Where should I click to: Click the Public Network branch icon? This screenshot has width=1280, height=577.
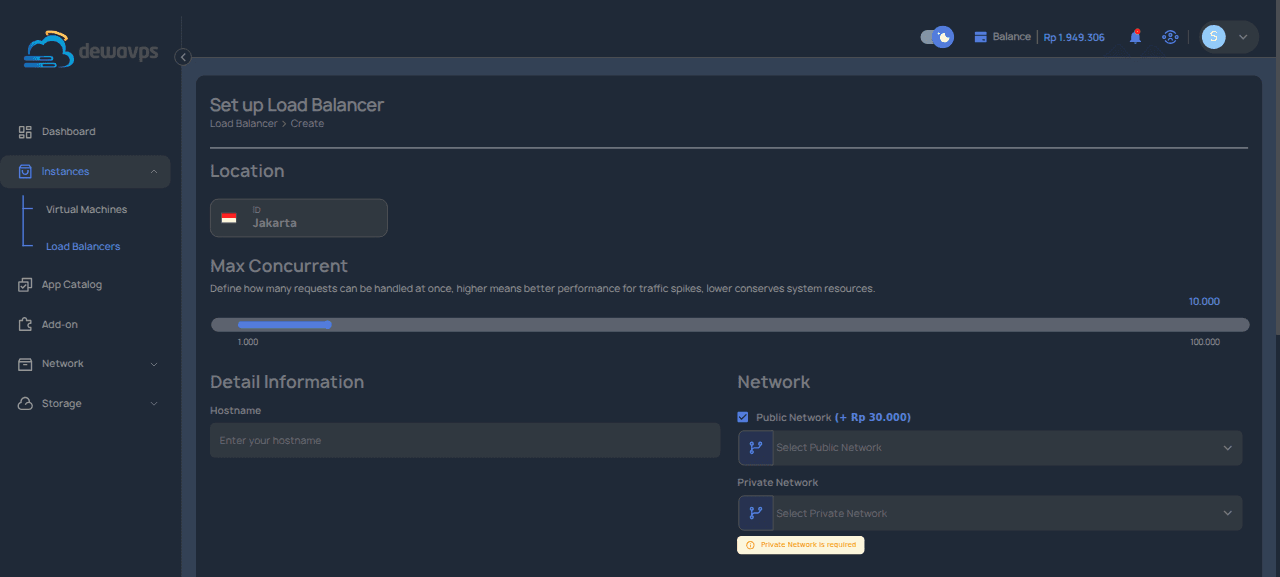coord(755,448)
